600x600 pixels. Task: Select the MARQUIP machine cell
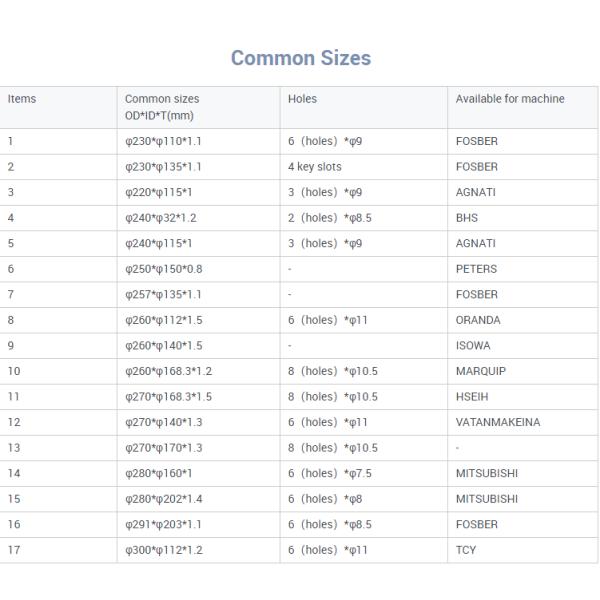pyautogui.click(x=480, y=371)
